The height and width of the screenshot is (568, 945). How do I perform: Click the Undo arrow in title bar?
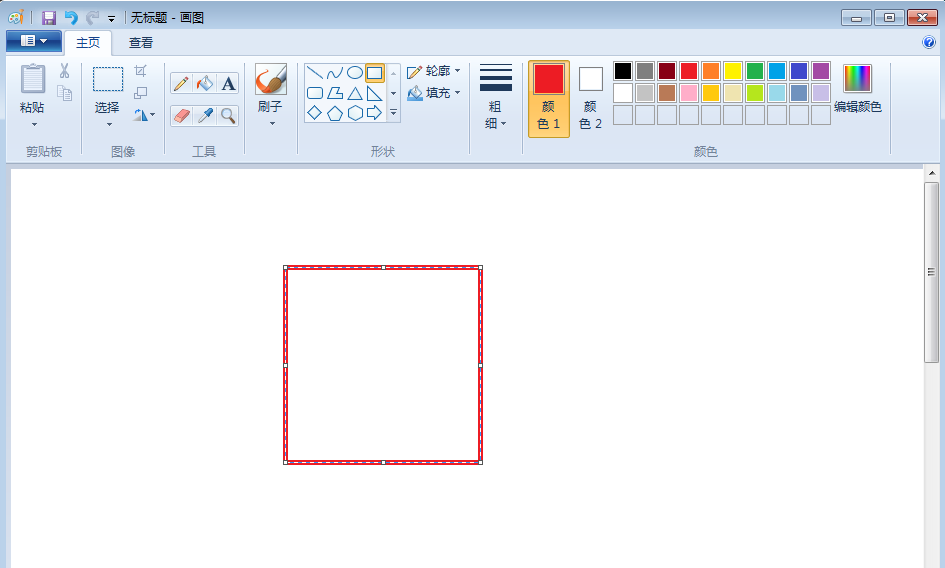[x=71, y=17]
